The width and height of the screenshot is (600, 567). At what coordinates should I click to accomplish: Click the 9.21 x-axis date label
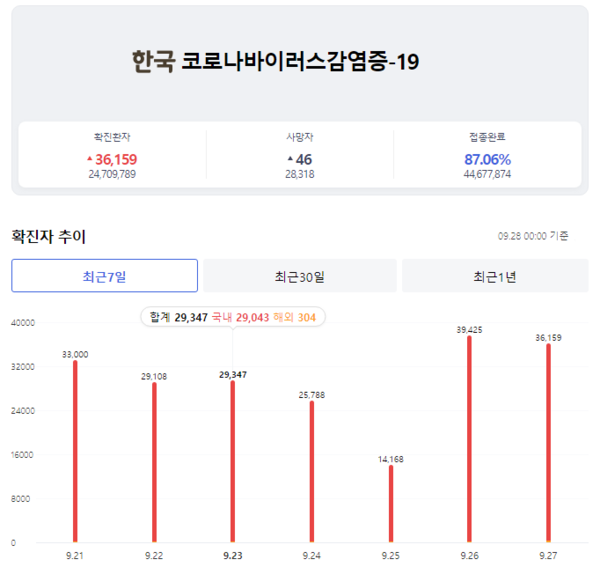75,555
